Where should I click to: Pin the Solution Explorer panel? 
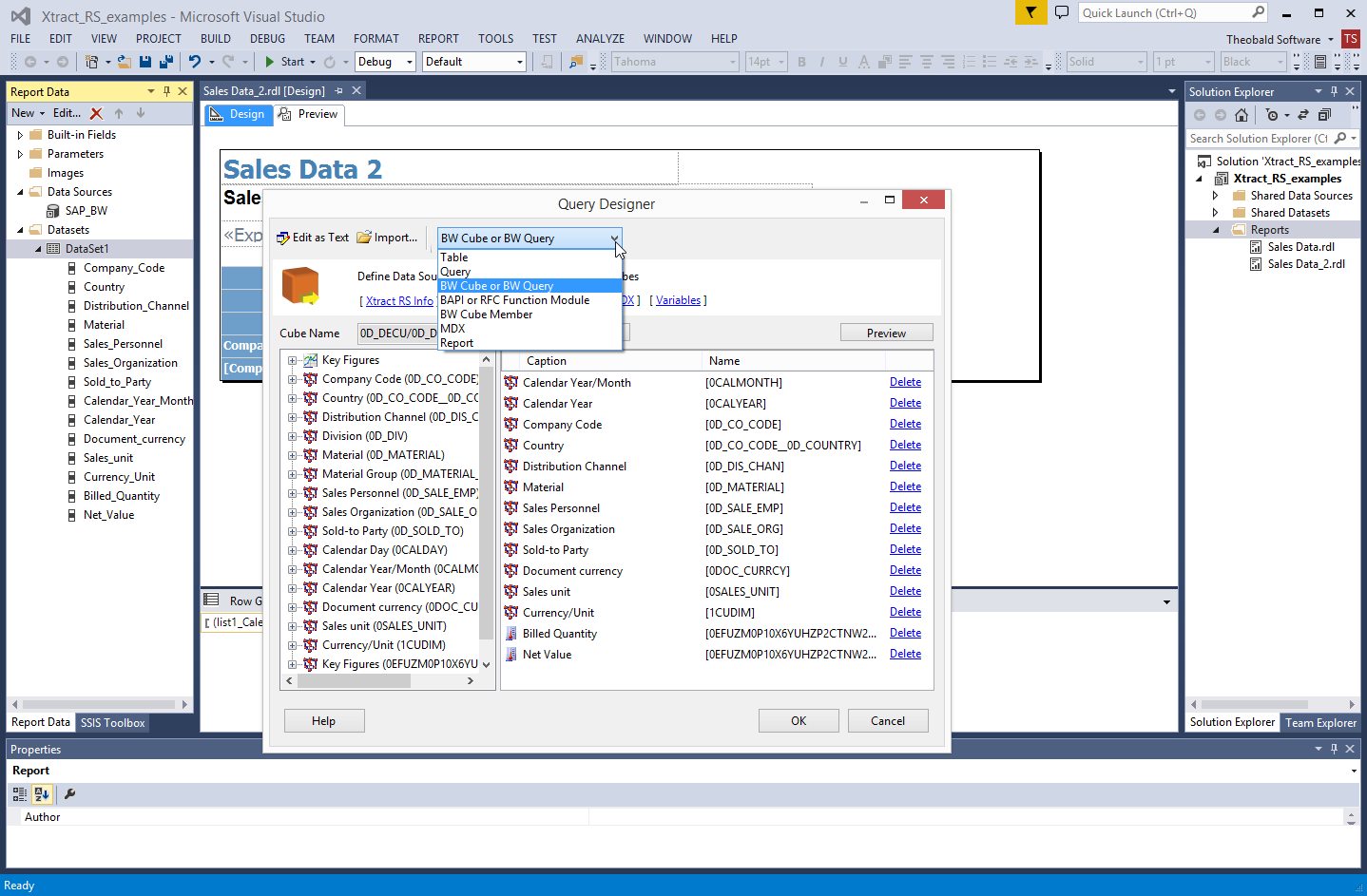click(x=1334, y=91)
